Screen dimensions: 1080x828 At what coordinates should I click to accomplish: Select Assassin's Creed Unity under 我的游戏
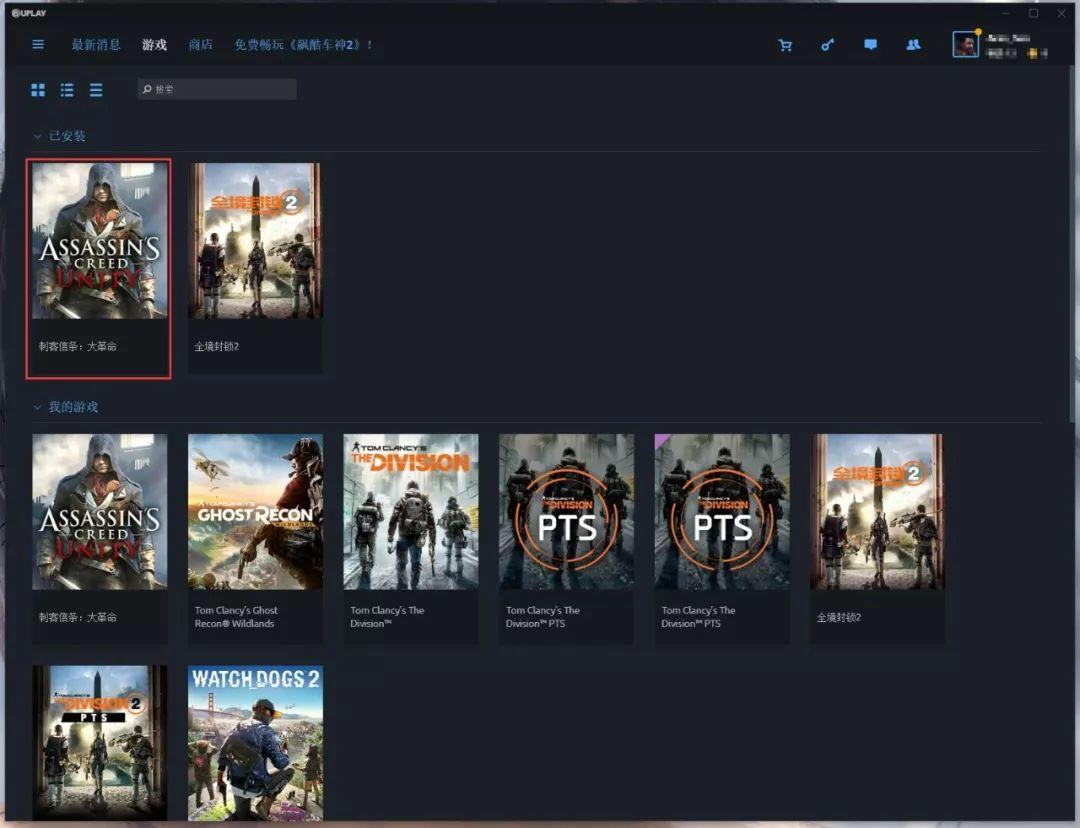(x=99, y=539)
